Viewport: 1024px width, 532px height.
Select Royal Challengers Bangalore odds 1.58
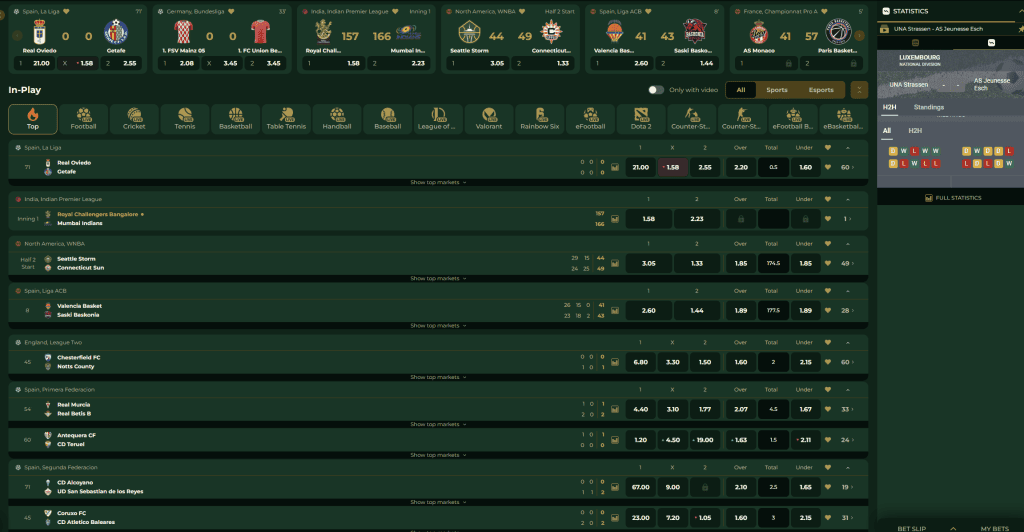648,219
